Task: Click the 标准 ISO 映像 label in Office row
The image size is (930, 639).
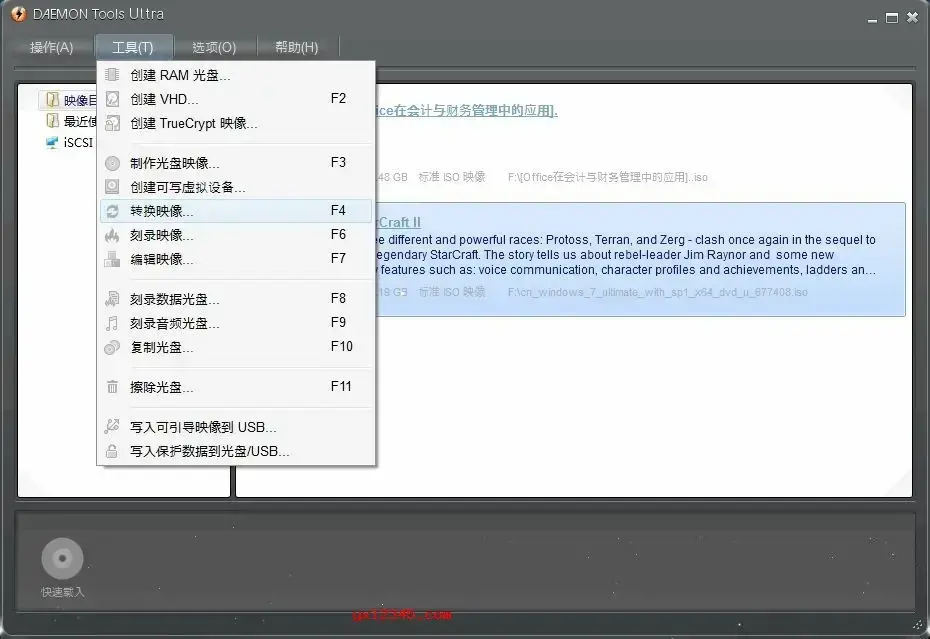Action: (x=451, y=177)
